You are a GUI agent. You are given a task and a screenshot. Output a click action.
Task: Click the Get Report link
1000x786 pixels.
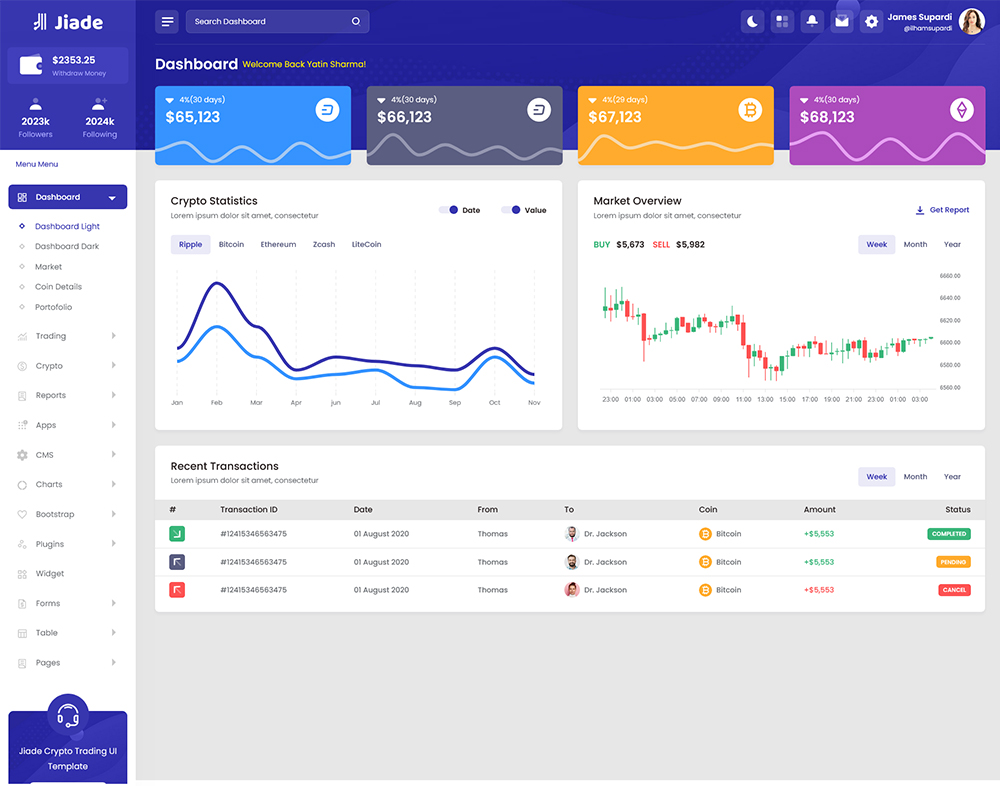coord(942,210)
